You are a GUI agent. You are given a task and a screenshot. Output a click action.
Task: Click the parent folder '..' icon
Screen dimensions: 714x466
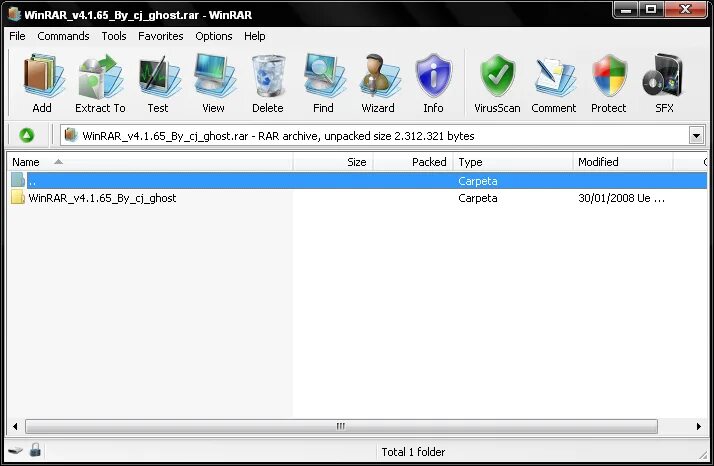point(18,180)
